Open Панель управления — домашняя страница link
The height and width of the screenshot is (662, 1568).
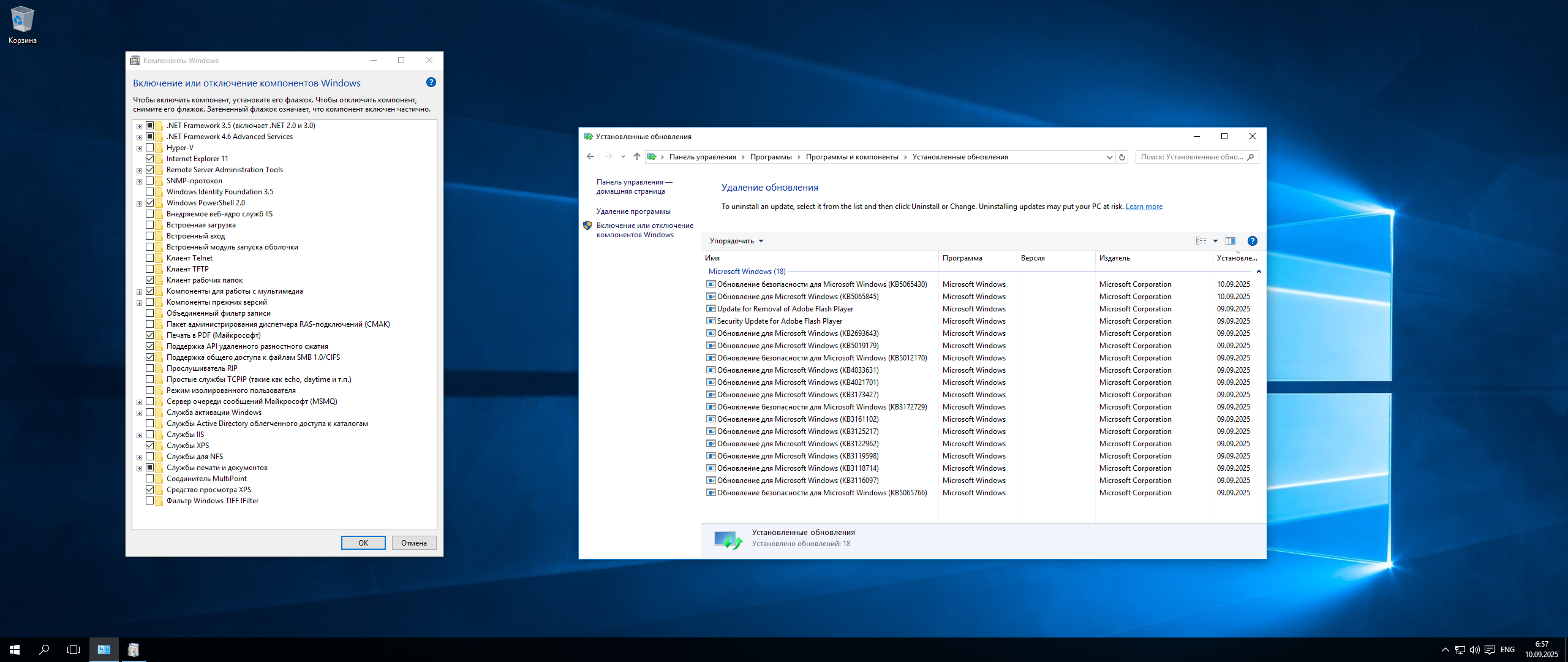tap(634, 186)
